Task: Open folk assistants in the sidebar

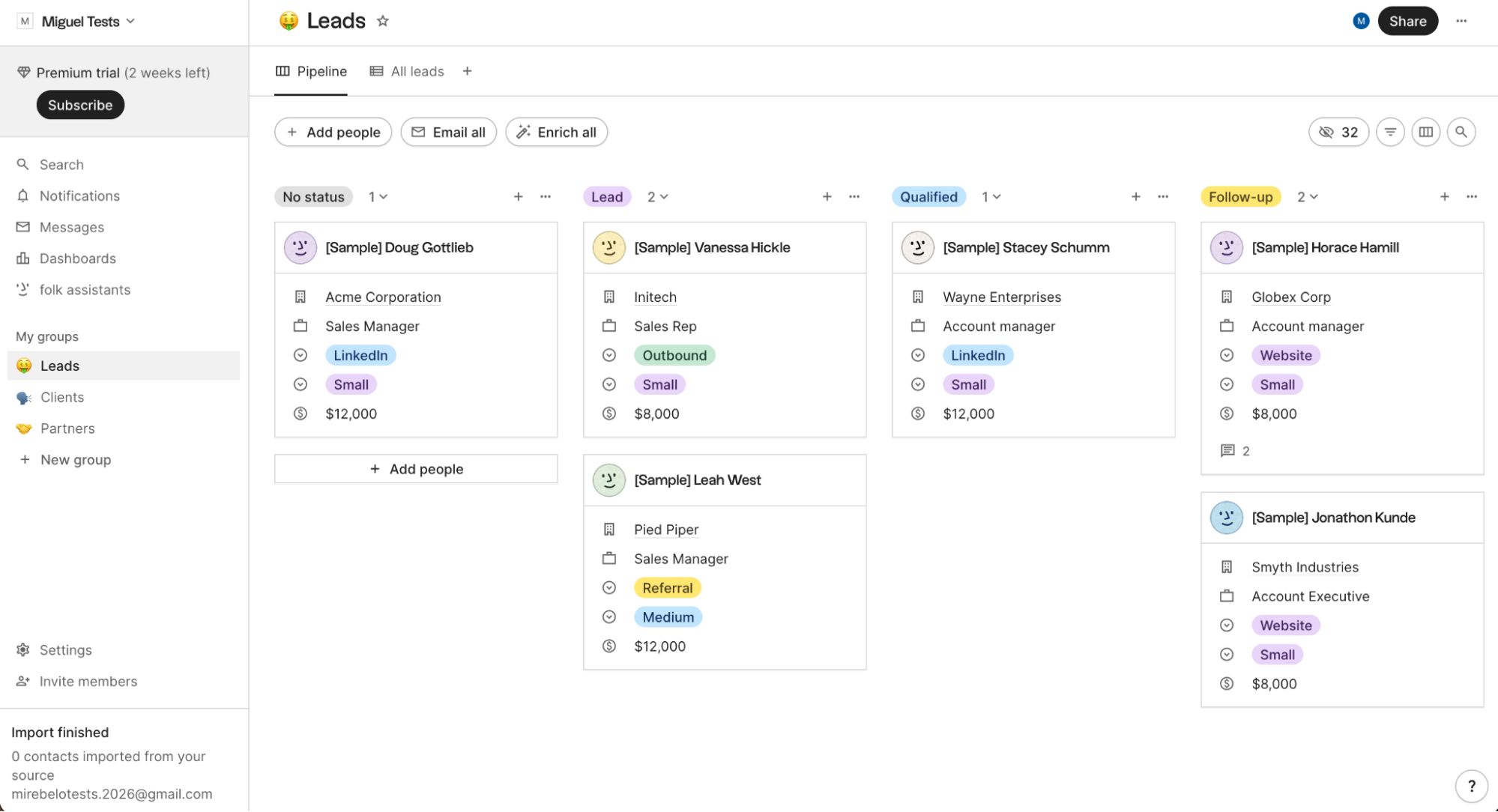Action: click(x=85, y=291)
